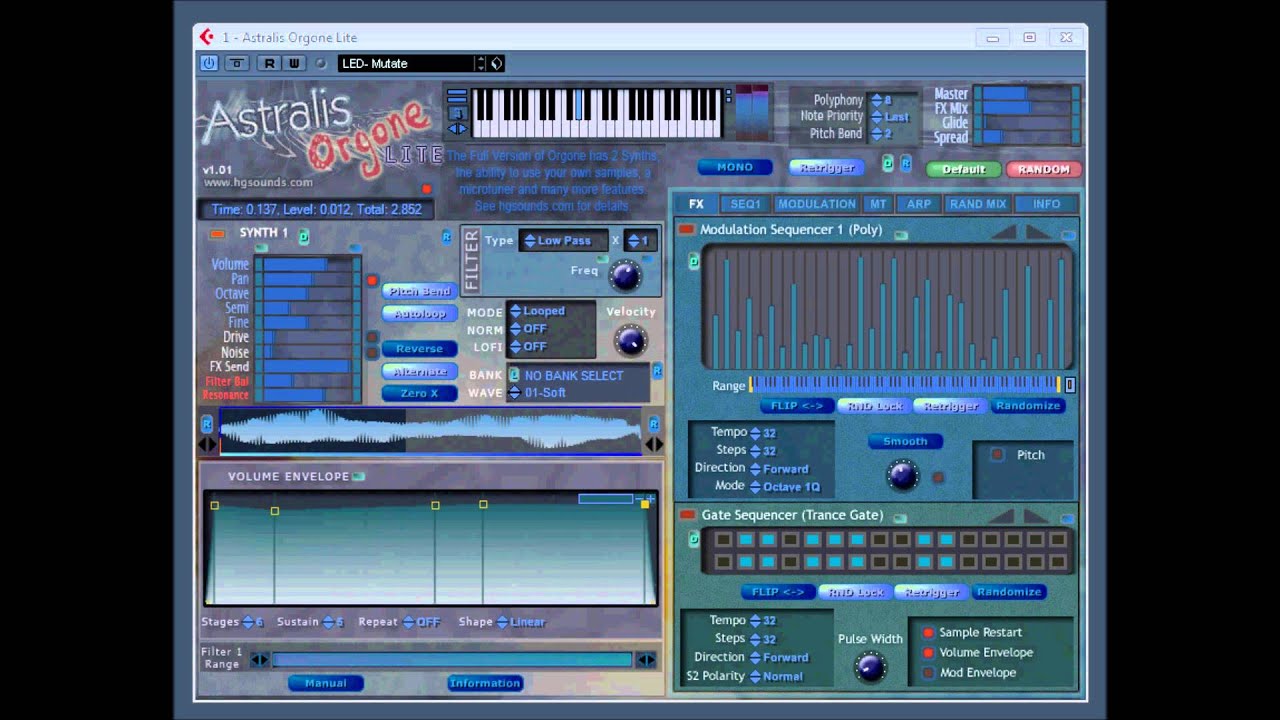Click the Velocity knob
Image resolution: width=1280 pixels, height=720 pixels.
630,340
